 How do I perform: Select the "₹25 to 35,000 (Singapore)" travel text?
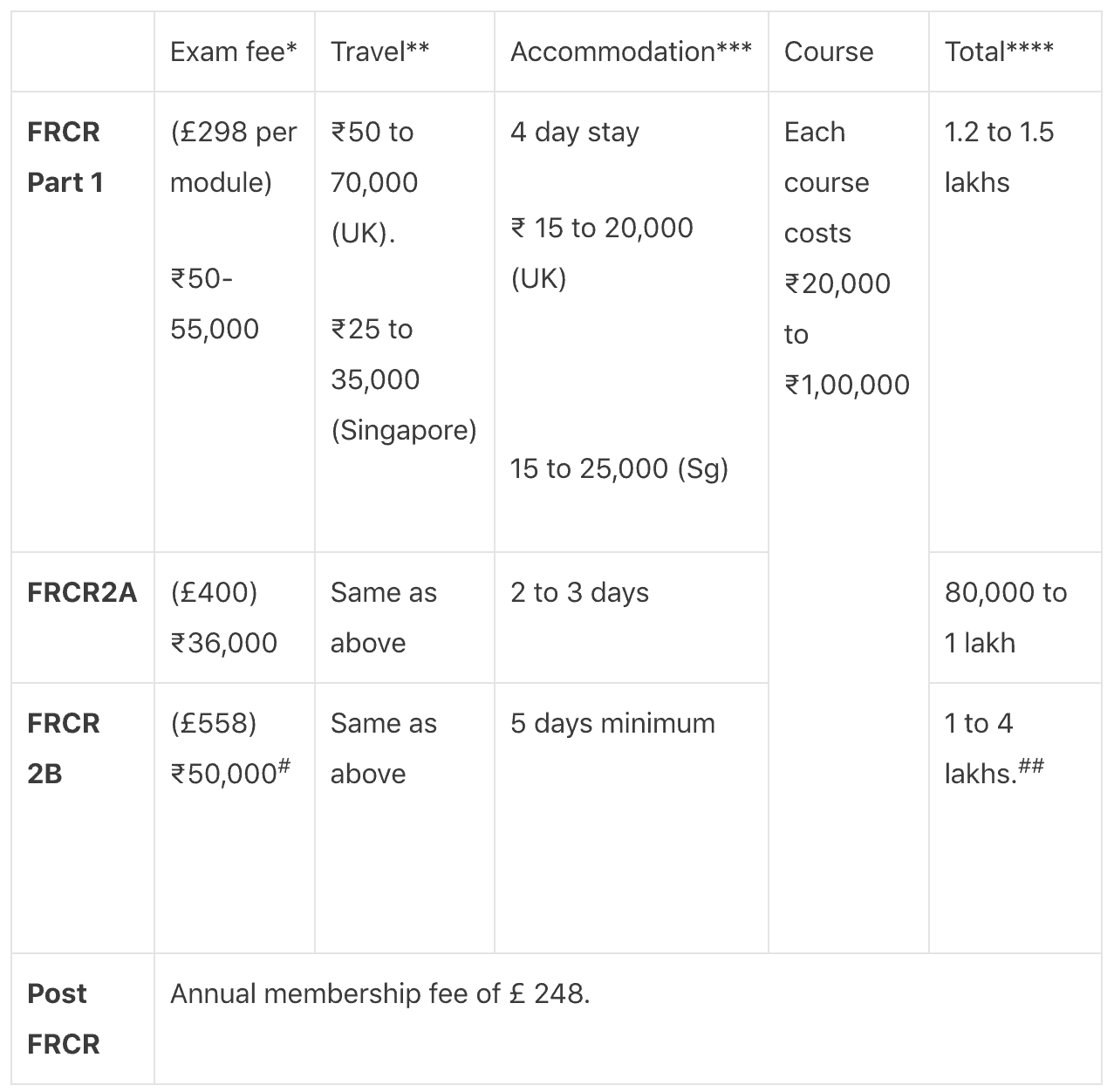click(x=403, y=379)
